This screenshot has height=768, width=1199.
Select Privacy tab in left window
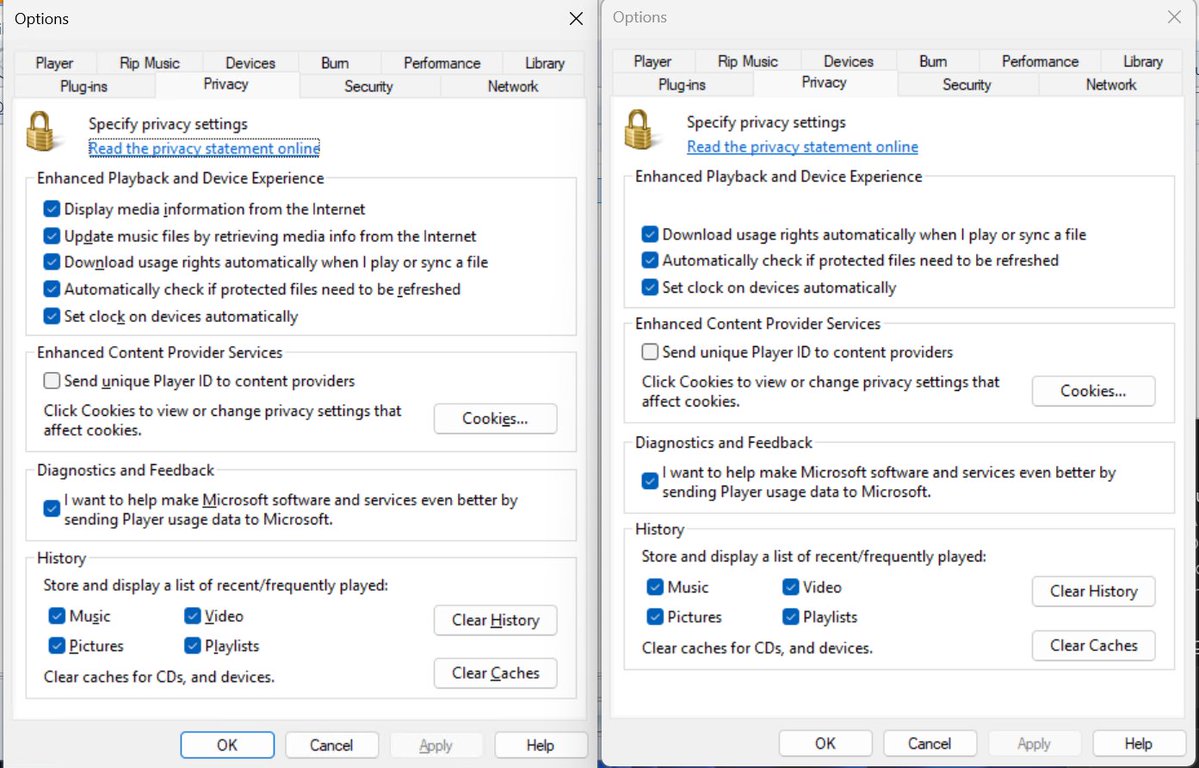[x=226, y=84]
